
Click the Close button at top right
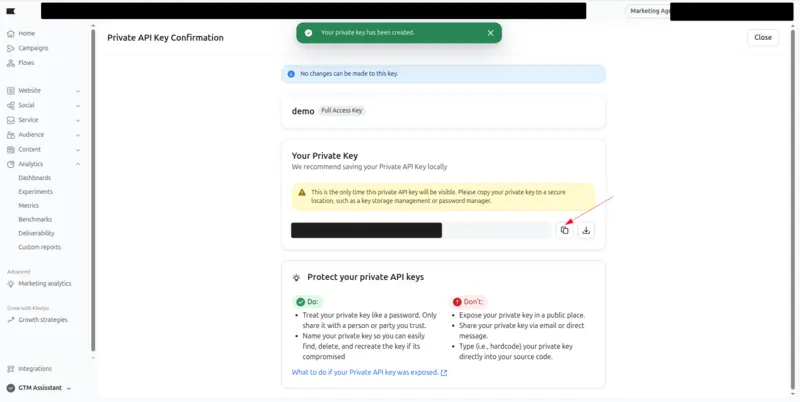click(x=763, y=37)
